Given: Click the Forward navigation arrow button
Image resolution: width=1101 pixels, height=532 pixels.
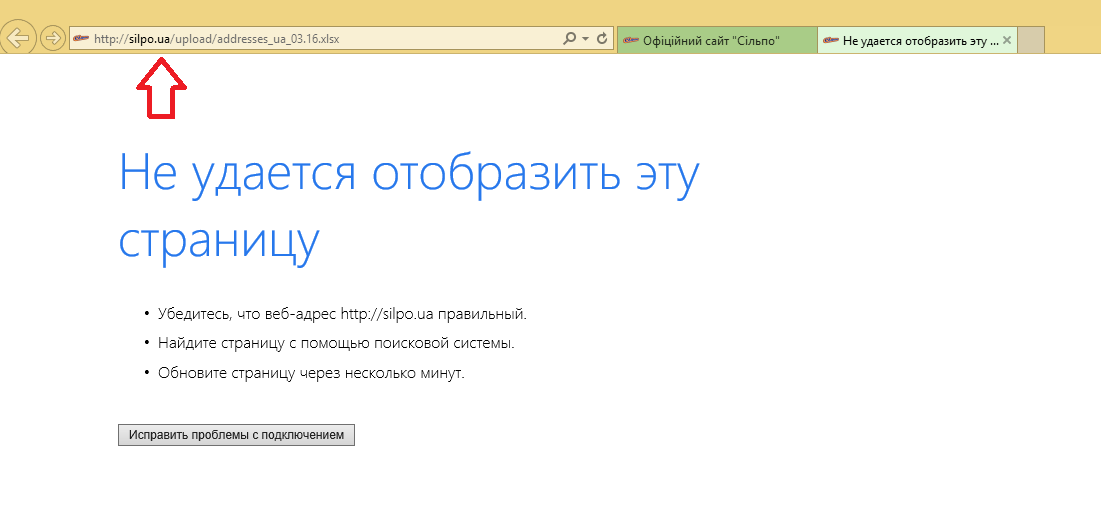Looking at the screenshot, I should (x=52, y=38).
